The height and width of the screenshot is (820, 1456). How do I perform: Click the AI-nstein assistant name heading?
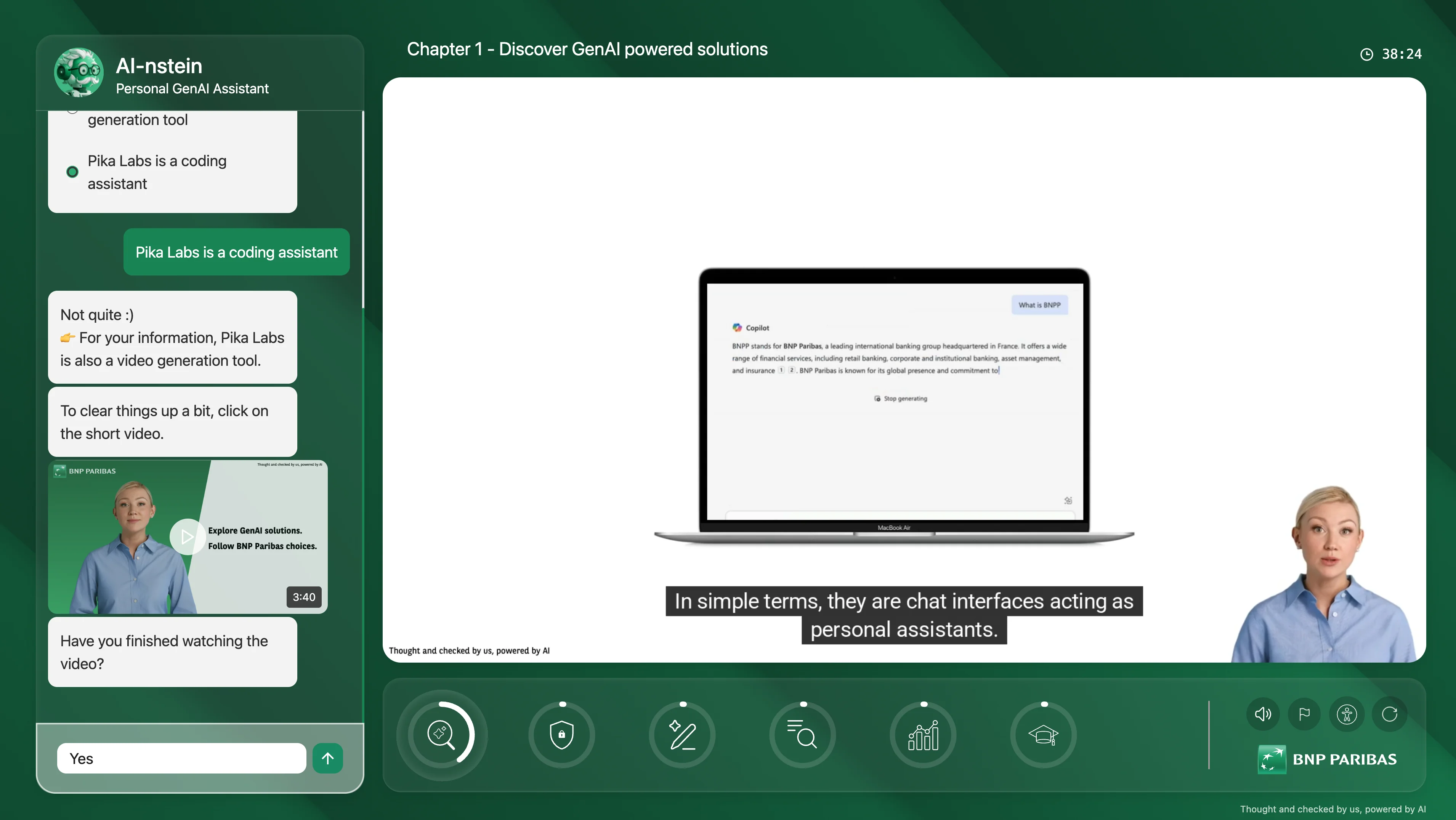click(159, 66)
